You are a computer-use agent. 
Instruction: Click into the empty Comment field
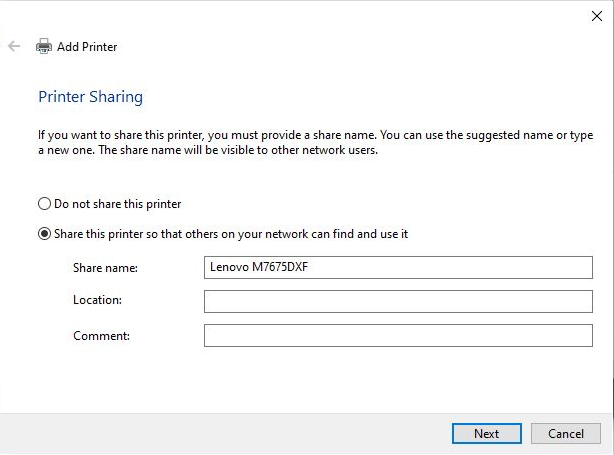(398, 336)
